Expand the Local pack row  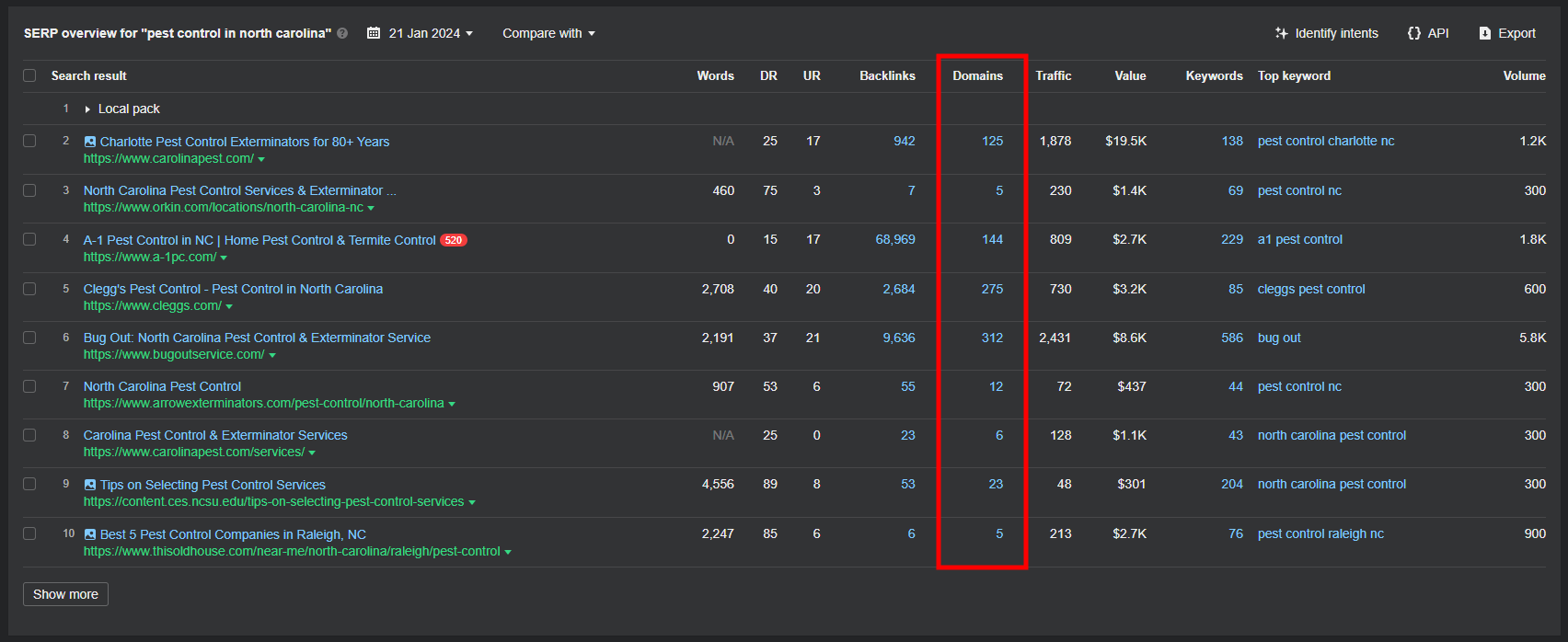tap(87, 109)
